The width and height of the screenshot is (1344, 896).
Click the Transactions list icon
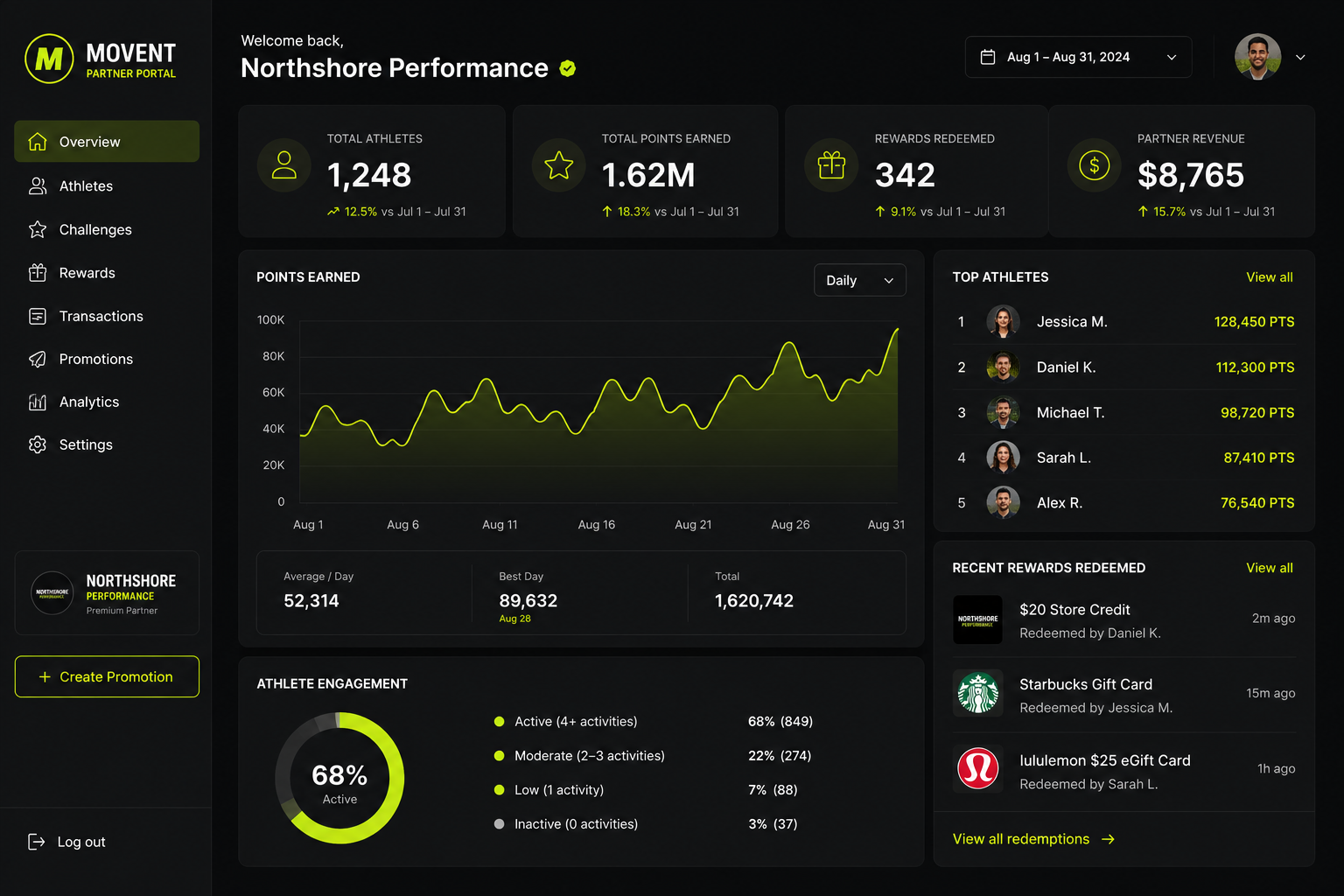click(38, 316)
